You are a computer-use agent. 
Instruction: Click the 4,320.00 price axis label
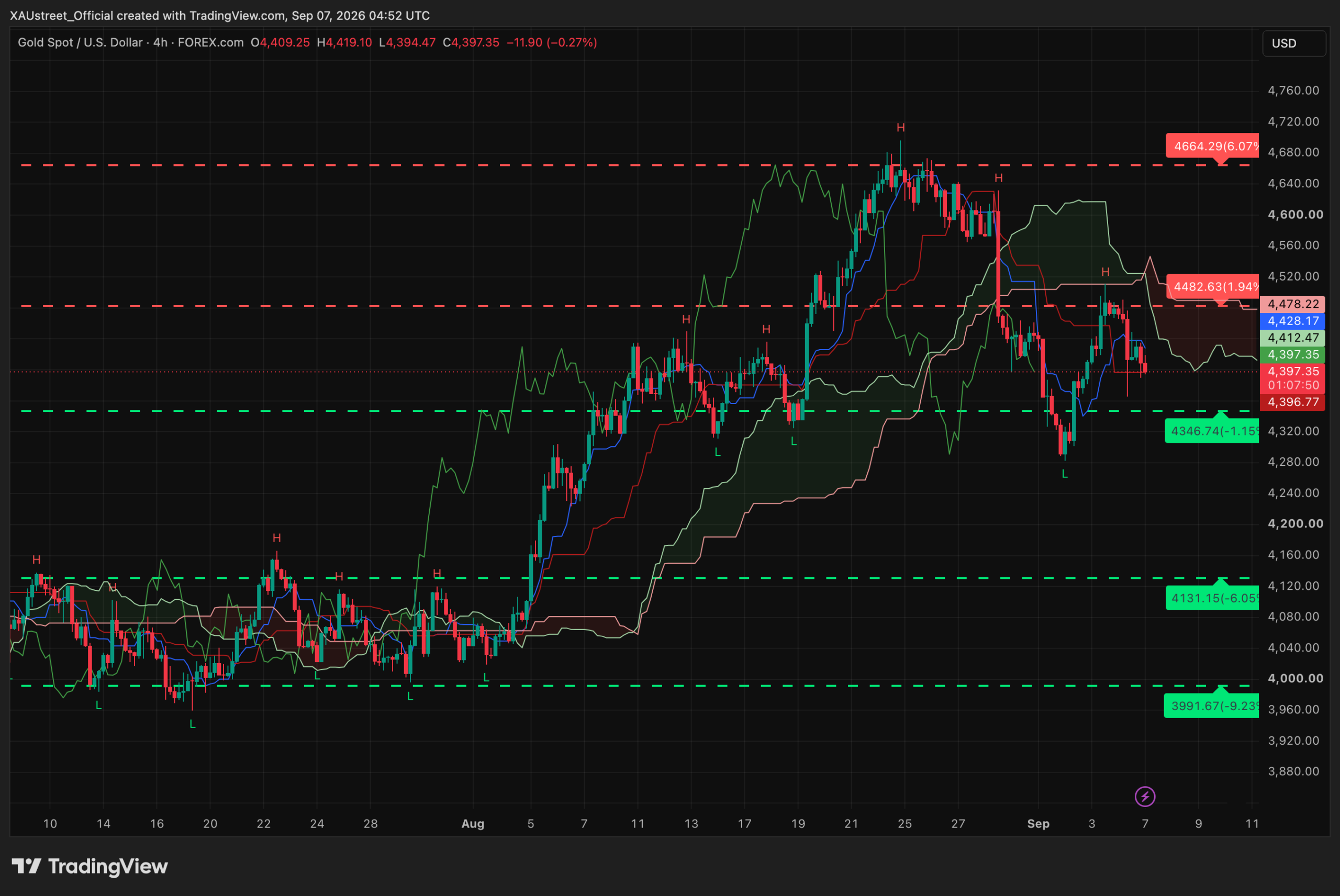coord(1293,431)
